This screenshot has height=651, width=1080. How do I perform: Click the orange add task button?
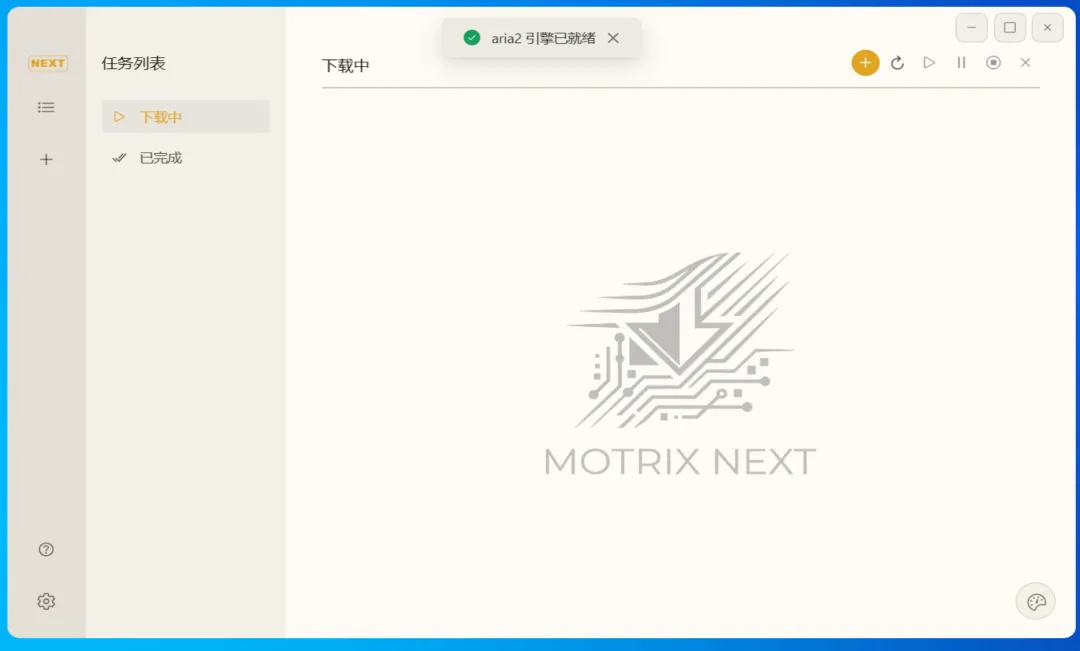pos(865,63)
